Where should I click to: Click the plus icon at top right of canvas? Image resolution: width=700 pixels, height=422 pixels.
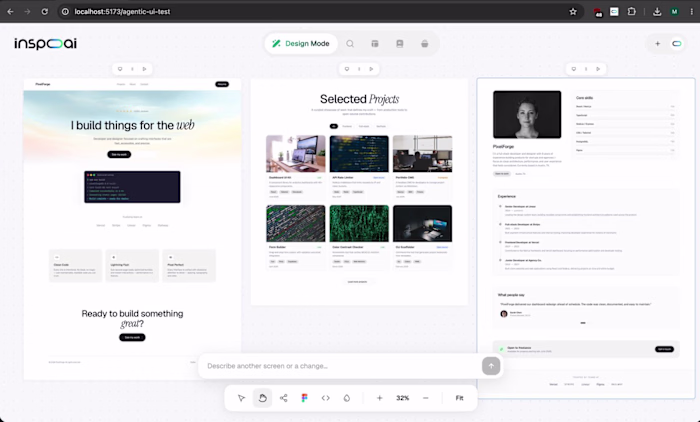coord(658,43)
